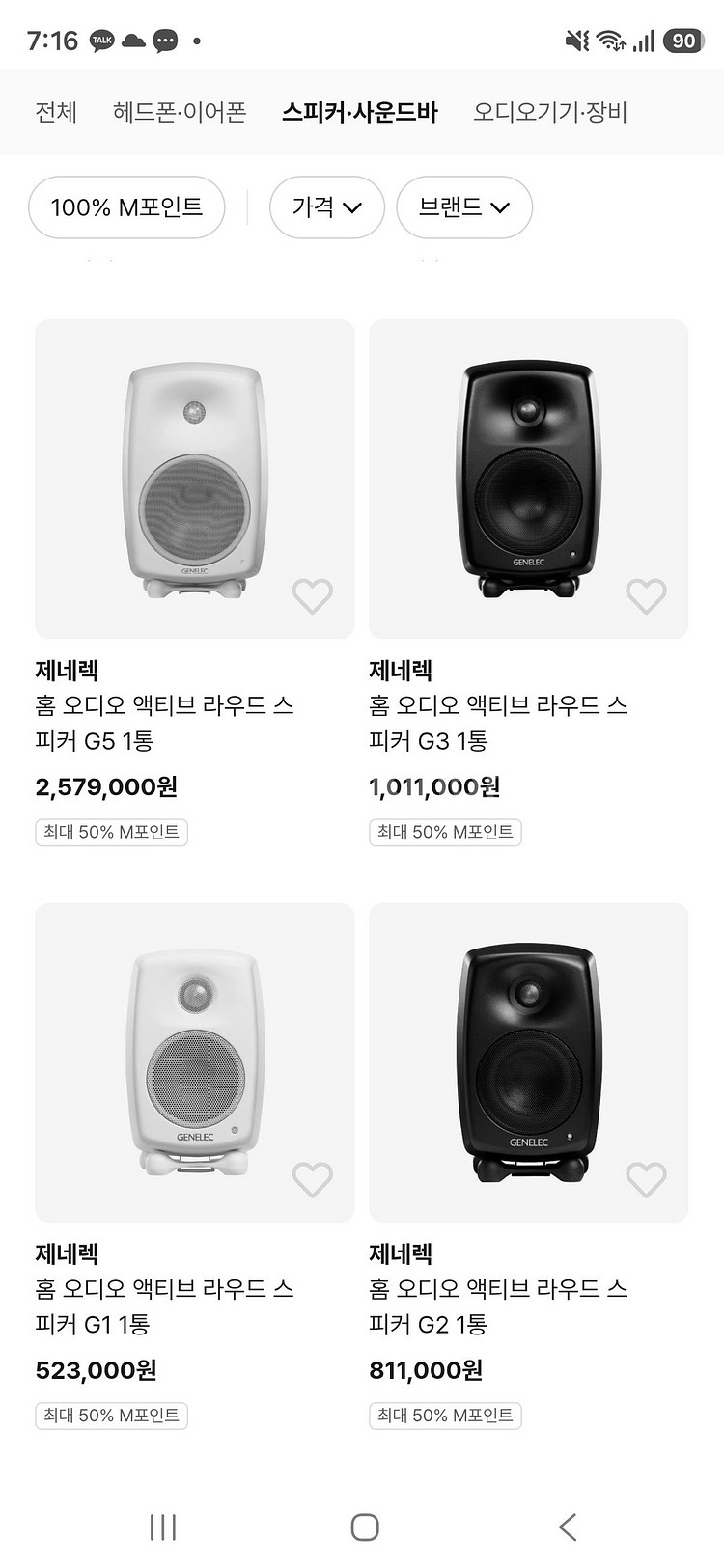Open the G5 speaker product title link
The width and height of the screenshot is (724, 1568).
(164, 723)
